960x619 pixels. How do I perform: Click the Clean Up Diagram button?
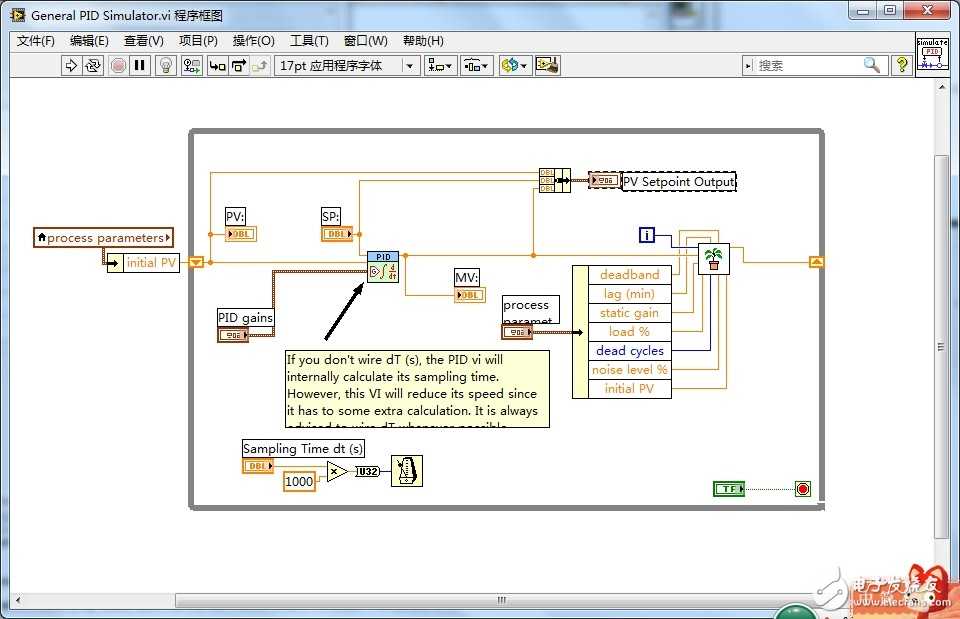(547, 65)
